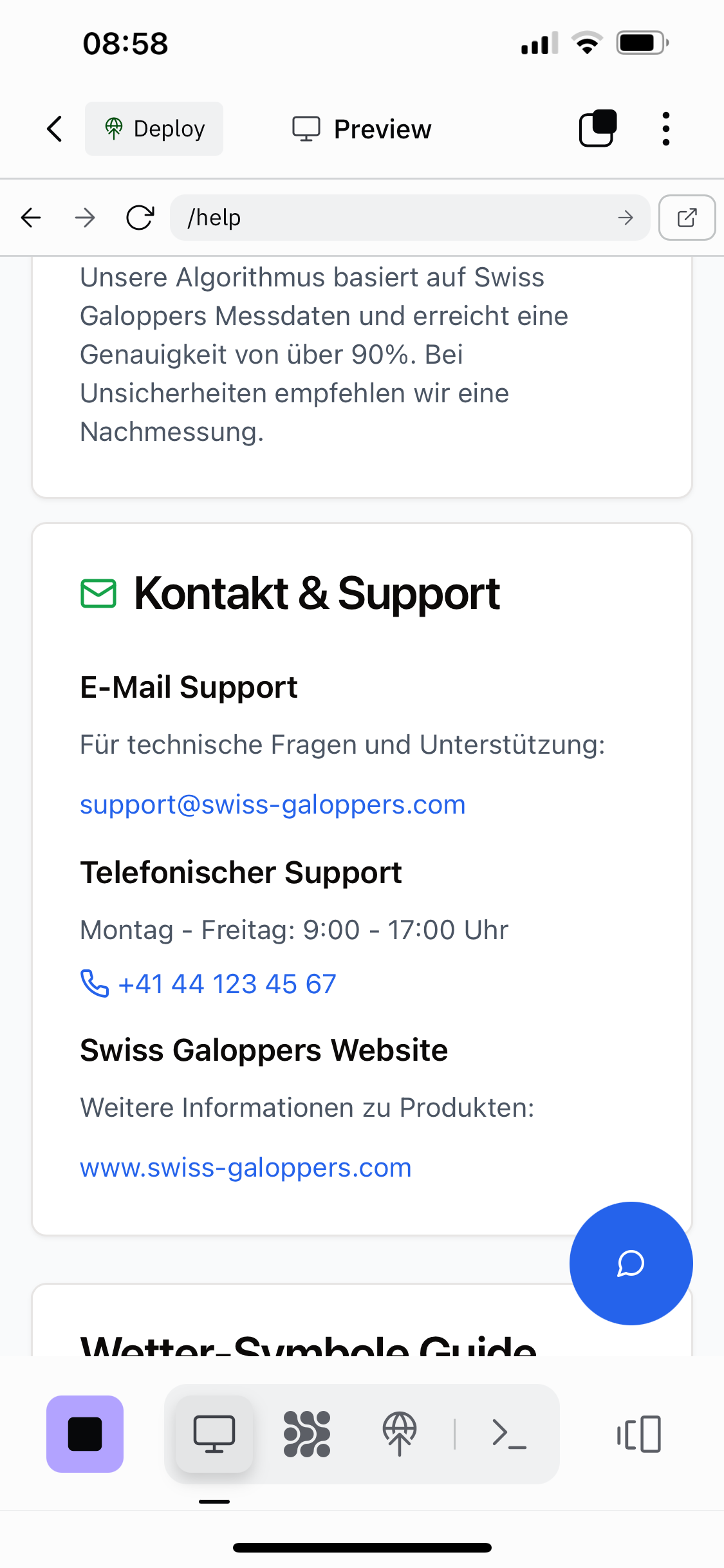Viewport: 724px width, 1568px height.
Task: Open the deploy icon in the bottom bar
Action: [x=400, y=1434]
